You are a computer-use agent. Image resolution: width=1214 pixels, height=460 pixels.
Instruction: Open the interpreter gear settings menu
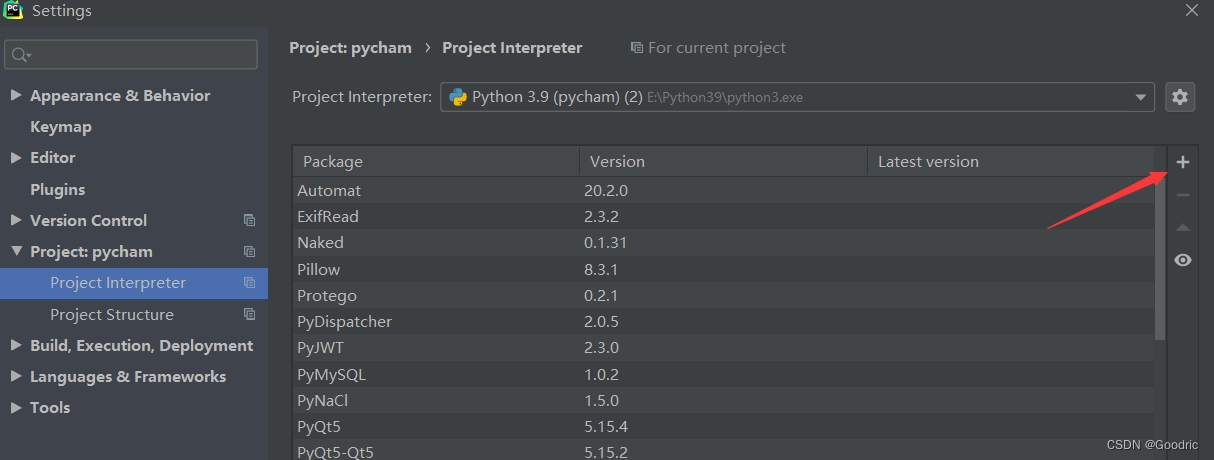tap(1180, 97)
